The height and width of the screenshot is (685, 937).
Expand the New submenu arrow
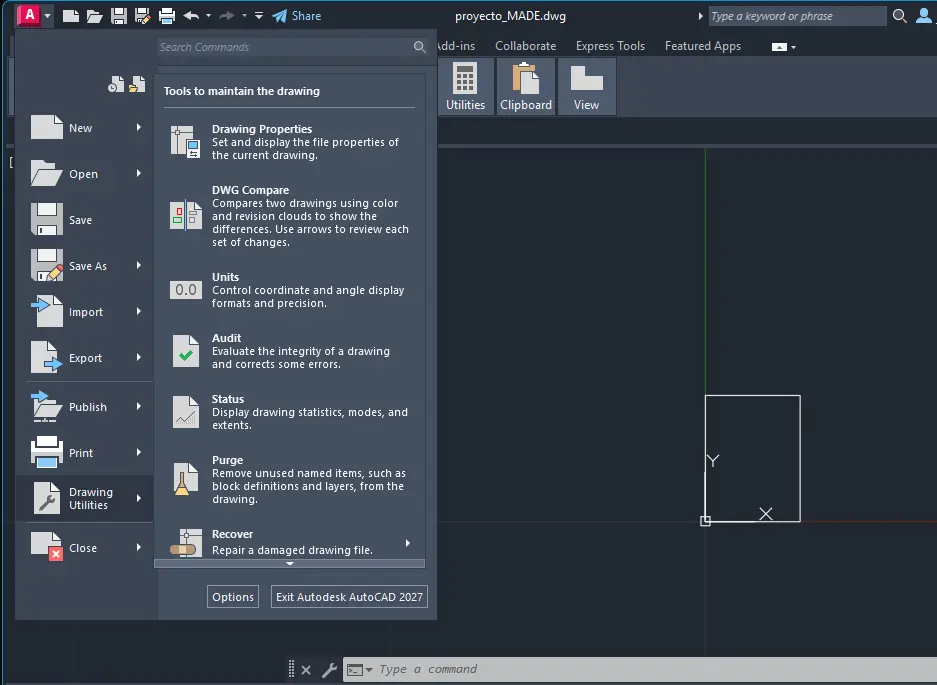click(x=139, y=127)
